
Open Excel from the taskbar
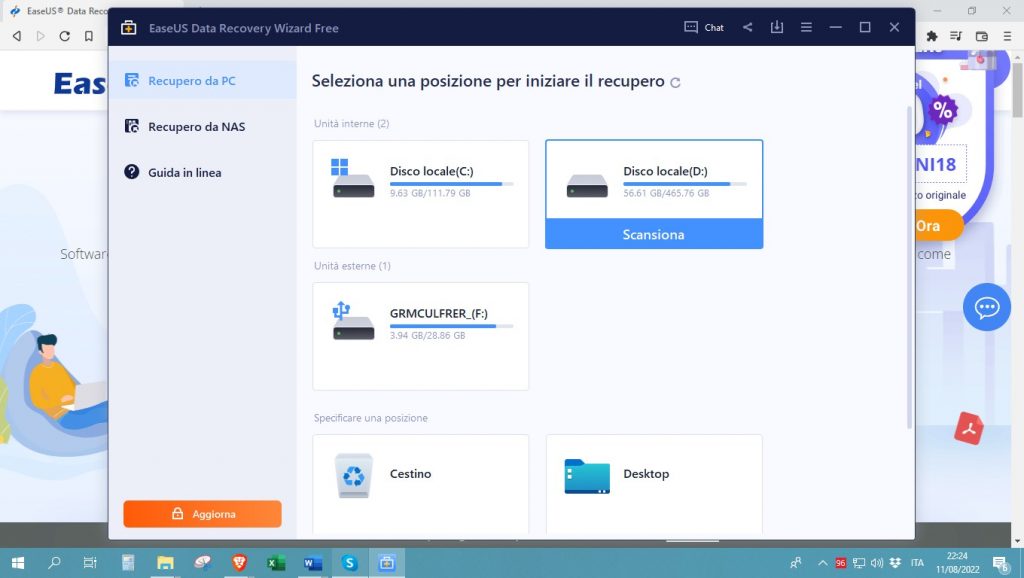pos(275,563)
